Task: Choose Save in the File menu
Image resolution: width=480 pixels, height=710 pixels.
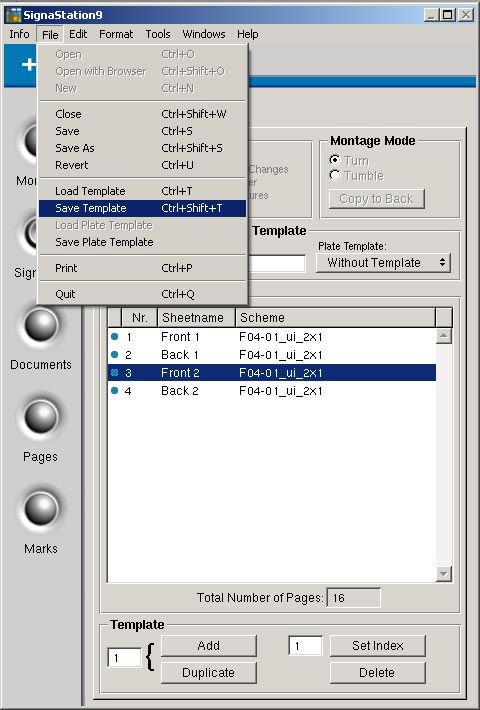Action: (143, 131)
